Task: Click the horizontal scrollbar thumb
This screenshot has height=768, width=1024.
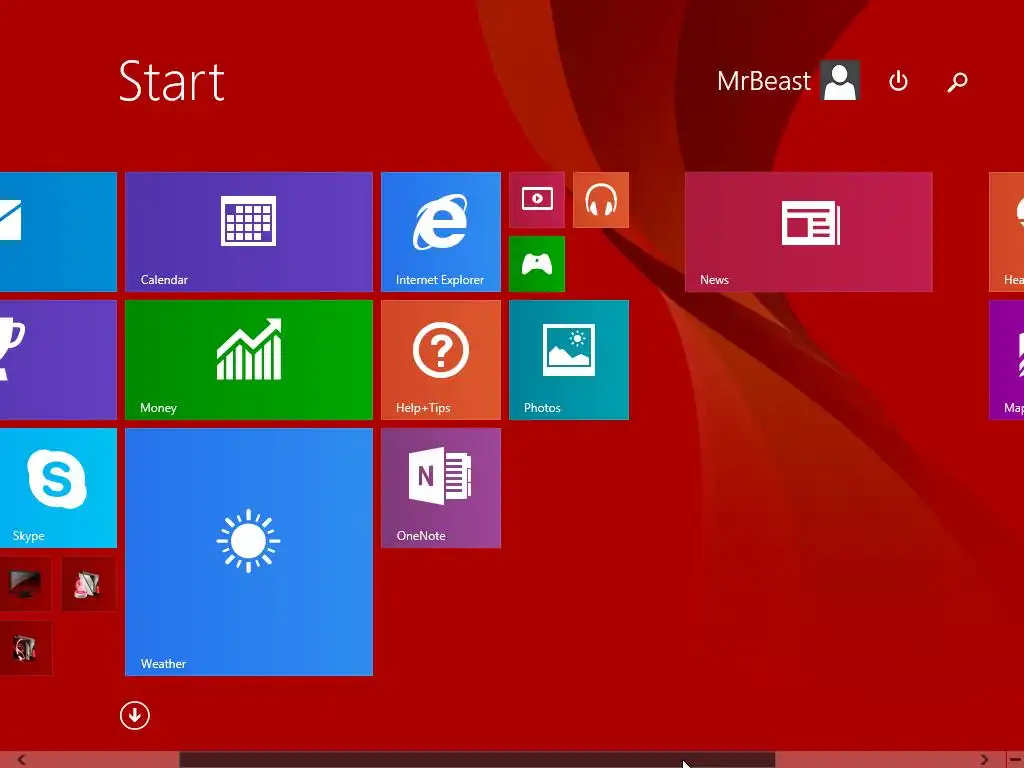Action: (477, 760)
